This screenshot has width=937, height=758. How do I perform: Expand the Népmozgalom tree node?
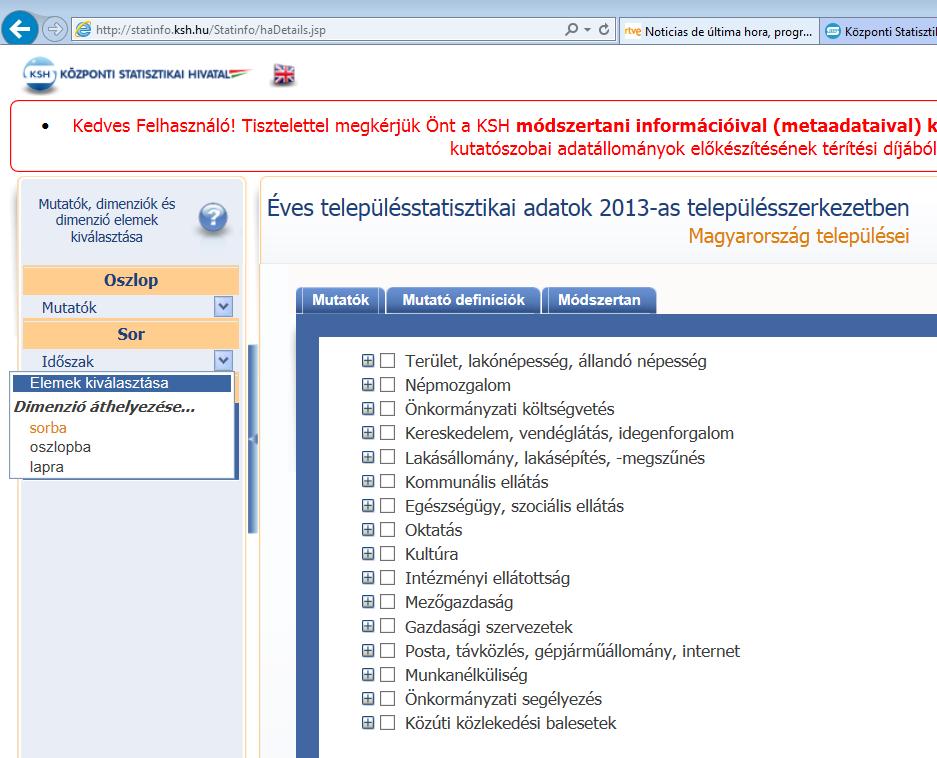click(368, 384)
